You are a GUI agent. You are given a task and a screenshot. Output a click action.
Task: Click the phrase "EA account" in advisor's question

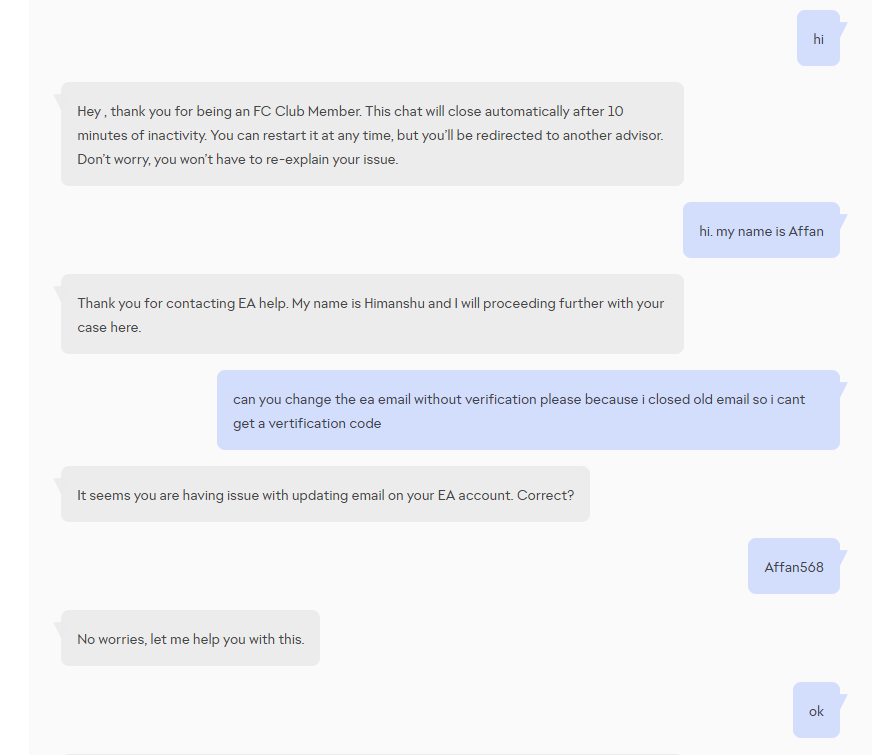pyautogui.click(x=475, y=495)
